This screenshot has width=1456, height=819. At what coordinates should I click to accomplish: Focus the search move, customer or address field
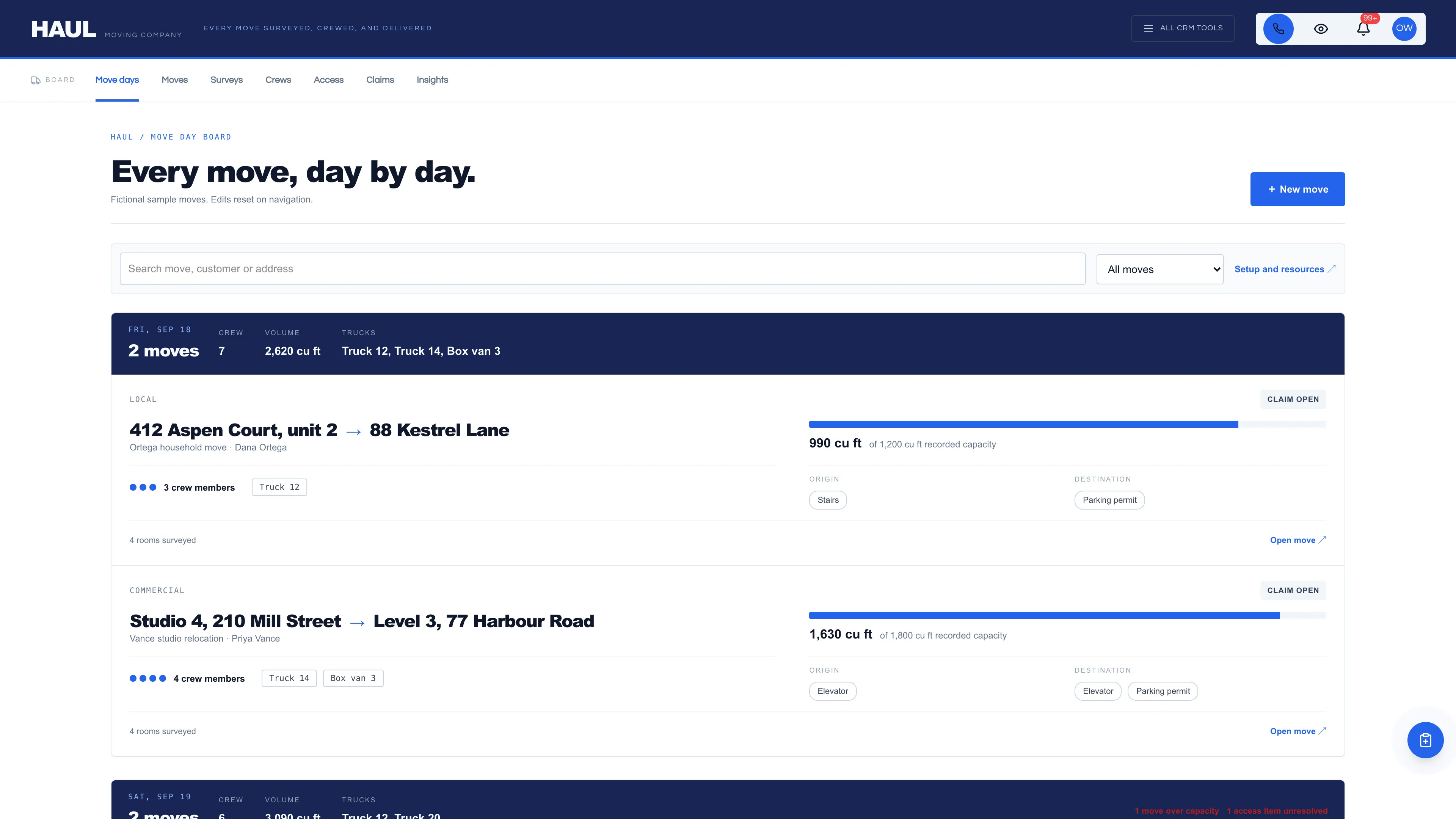tap(602, 269)
